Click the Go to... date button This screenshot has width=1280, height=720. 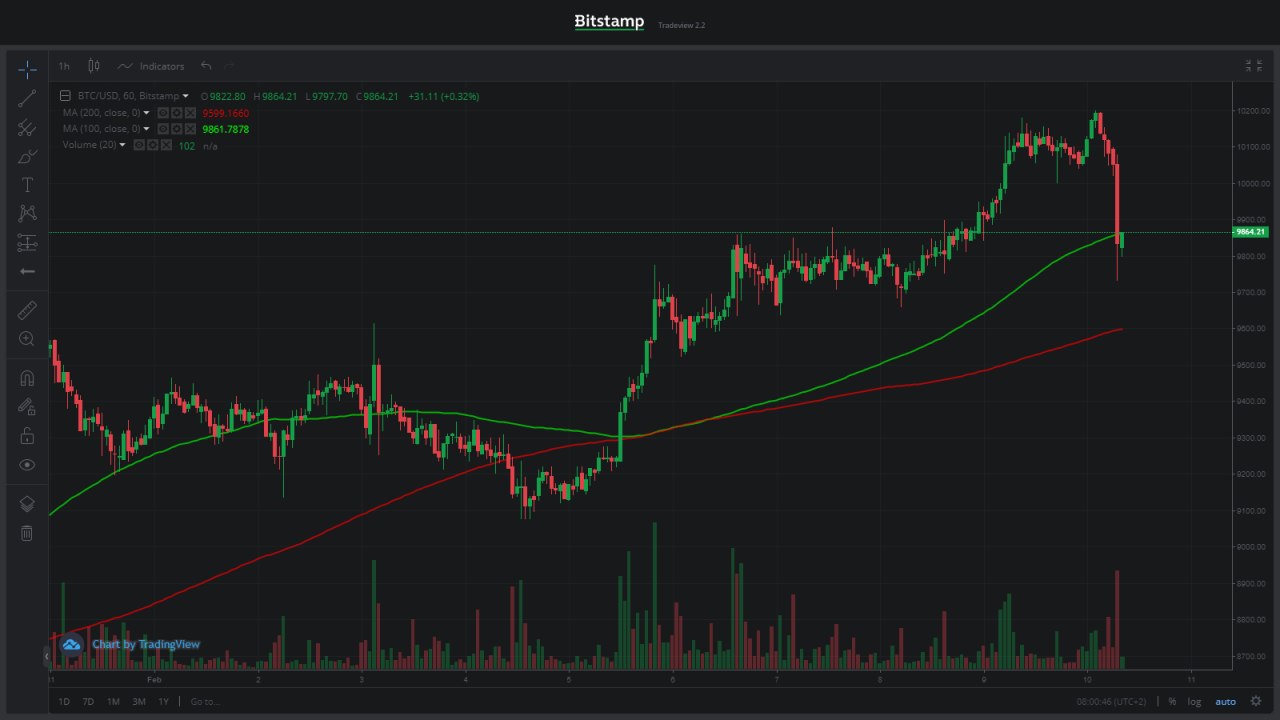[204, 702]
